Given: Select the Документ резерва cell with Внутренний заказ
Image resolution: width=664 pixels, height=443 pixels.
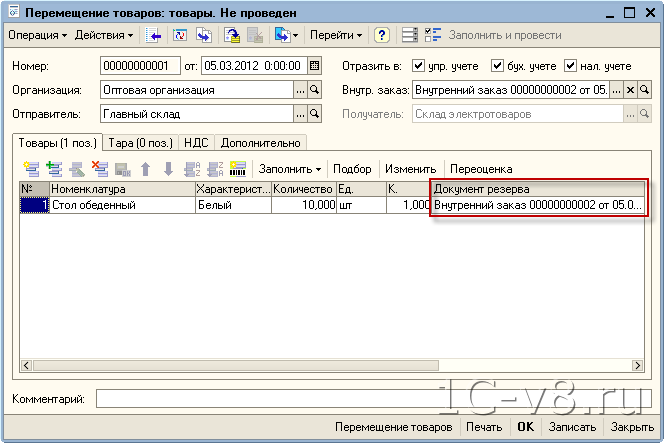Looking at the screenshot, I should coord(538,205).
